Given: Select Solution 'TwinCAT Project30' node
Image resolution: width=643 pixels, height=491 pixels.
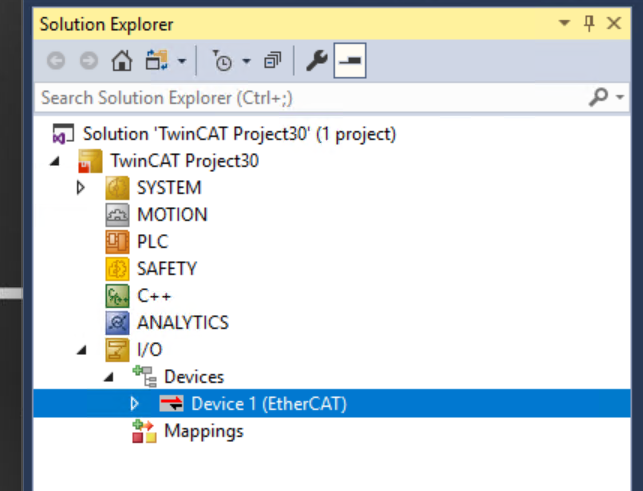Looking at the screenshot, I should tap(239, 134).
